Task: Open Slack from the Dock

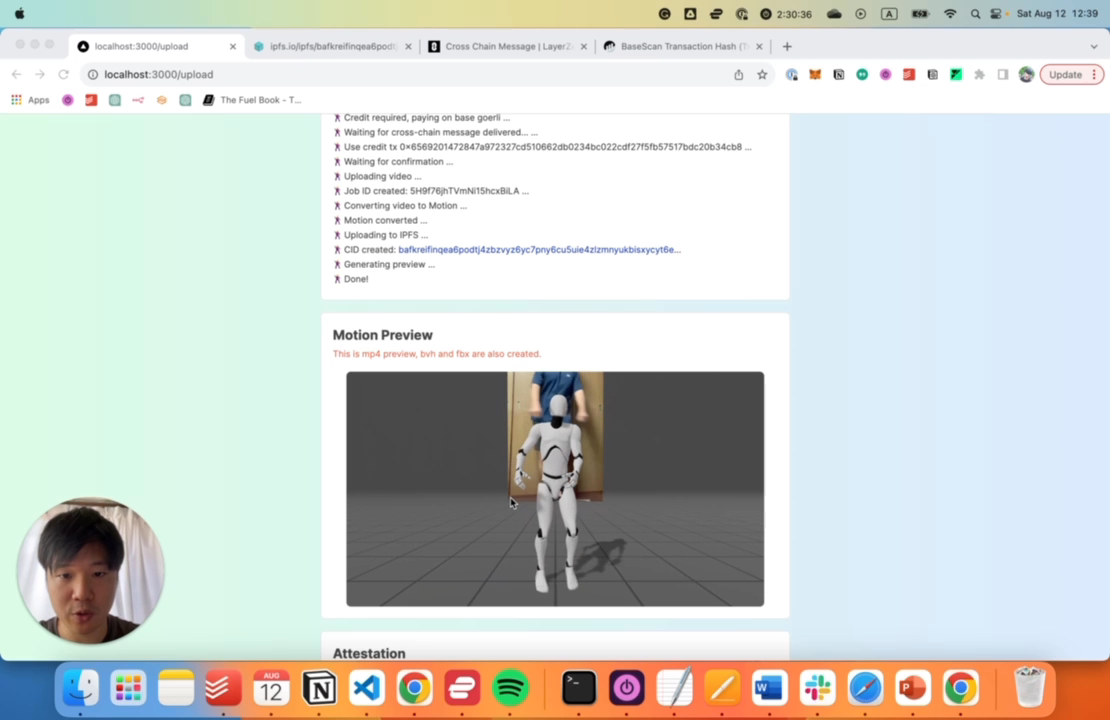Action: click(817, 687)
